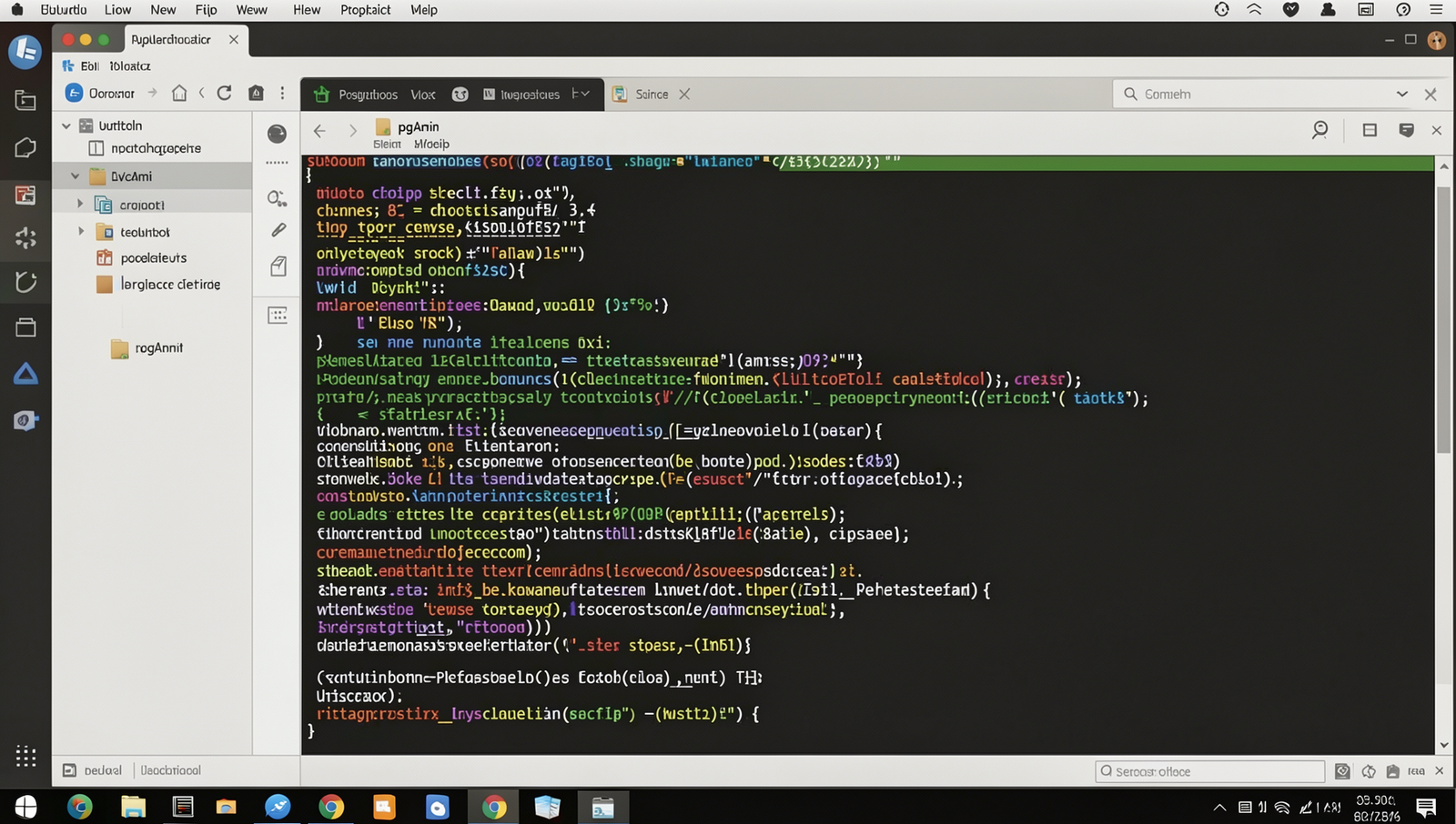Expand the crogooti folder
The width and height of the screenshot is (1456, 824).
click(x=80, y=204)
